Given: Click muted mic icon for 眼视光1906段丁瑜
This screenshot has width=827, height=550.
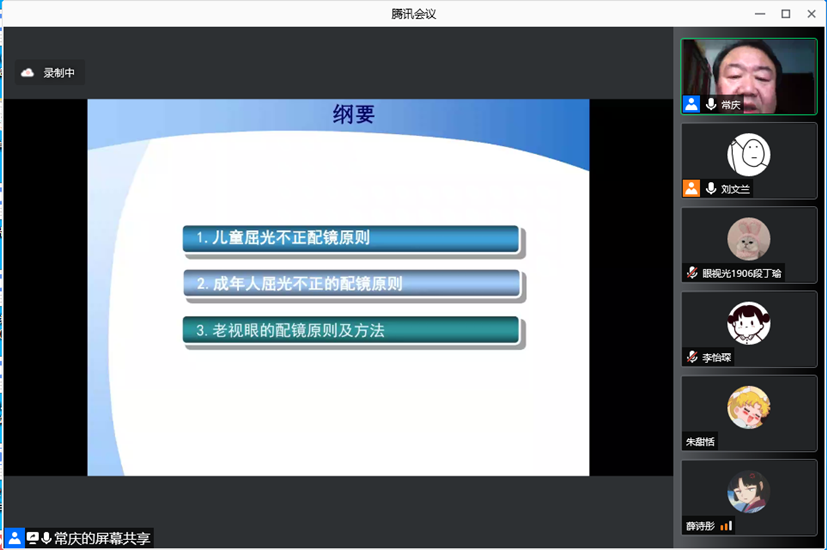Looking at the screenshot, I should (691, 273).
